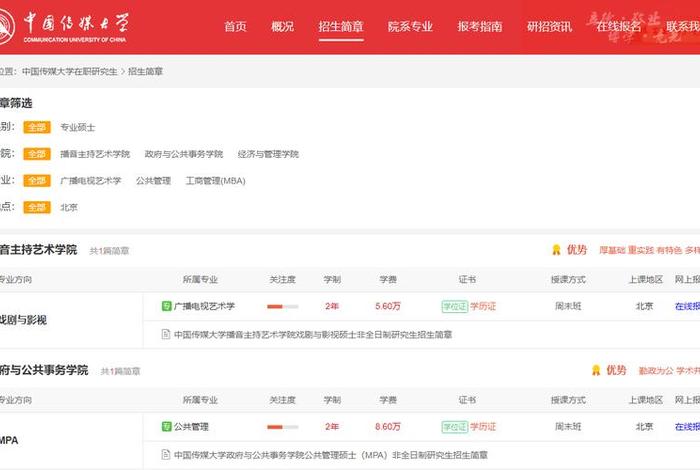This screenshot has height=470, width=700.
Task: Open the 戏剧与影视硕士非全日制研究生招生简章 link
Action: pyautogui.click(x=313, y=334)
